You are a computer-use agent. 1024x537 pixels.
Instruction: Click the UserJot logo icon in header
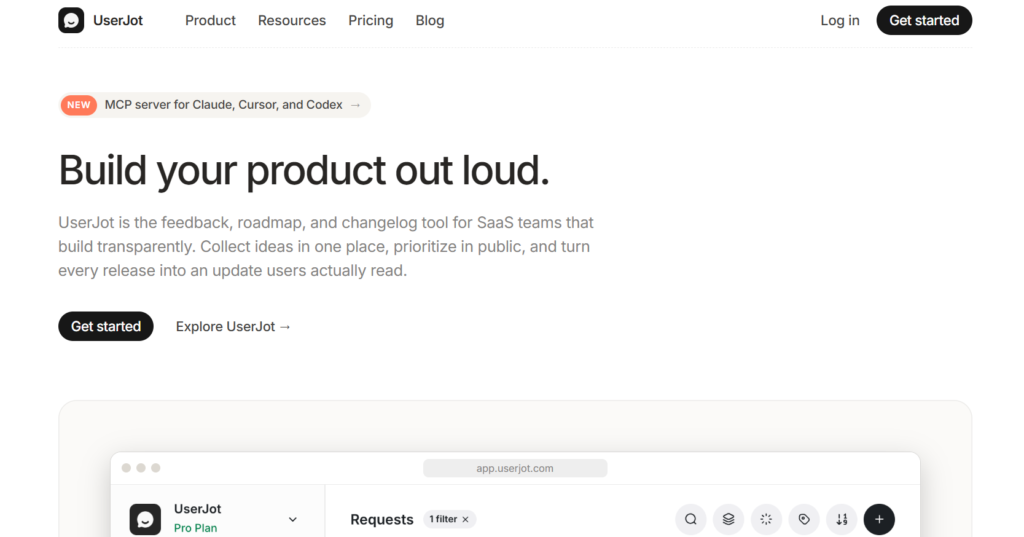71,20
